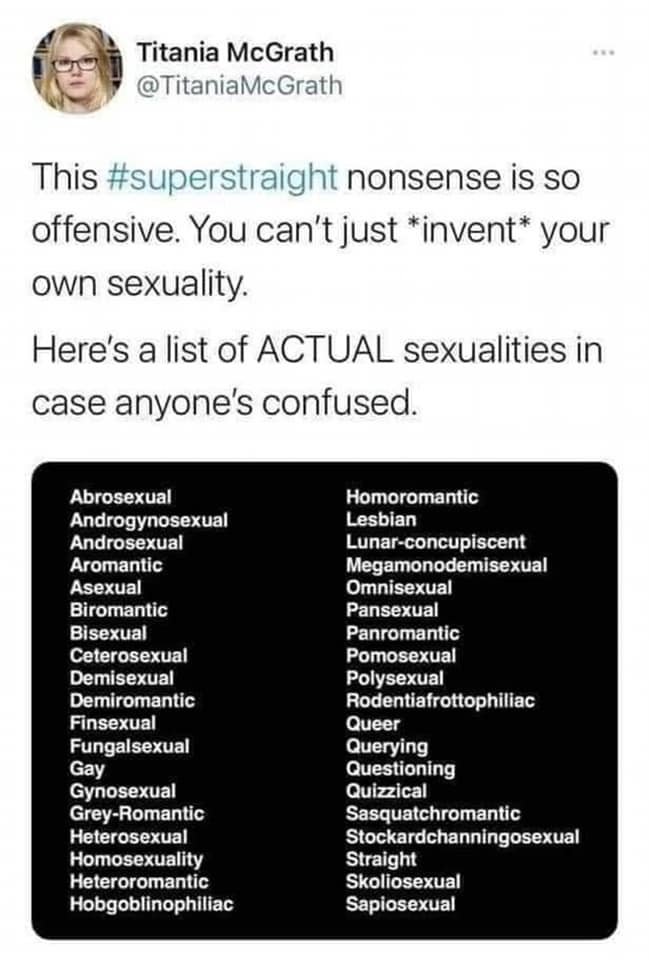Image resolution: width=649 pixels, height=960 pixels.
Task: Open the Titania McGrath display name
Action: pyautogui.click(x=234, y=52)
